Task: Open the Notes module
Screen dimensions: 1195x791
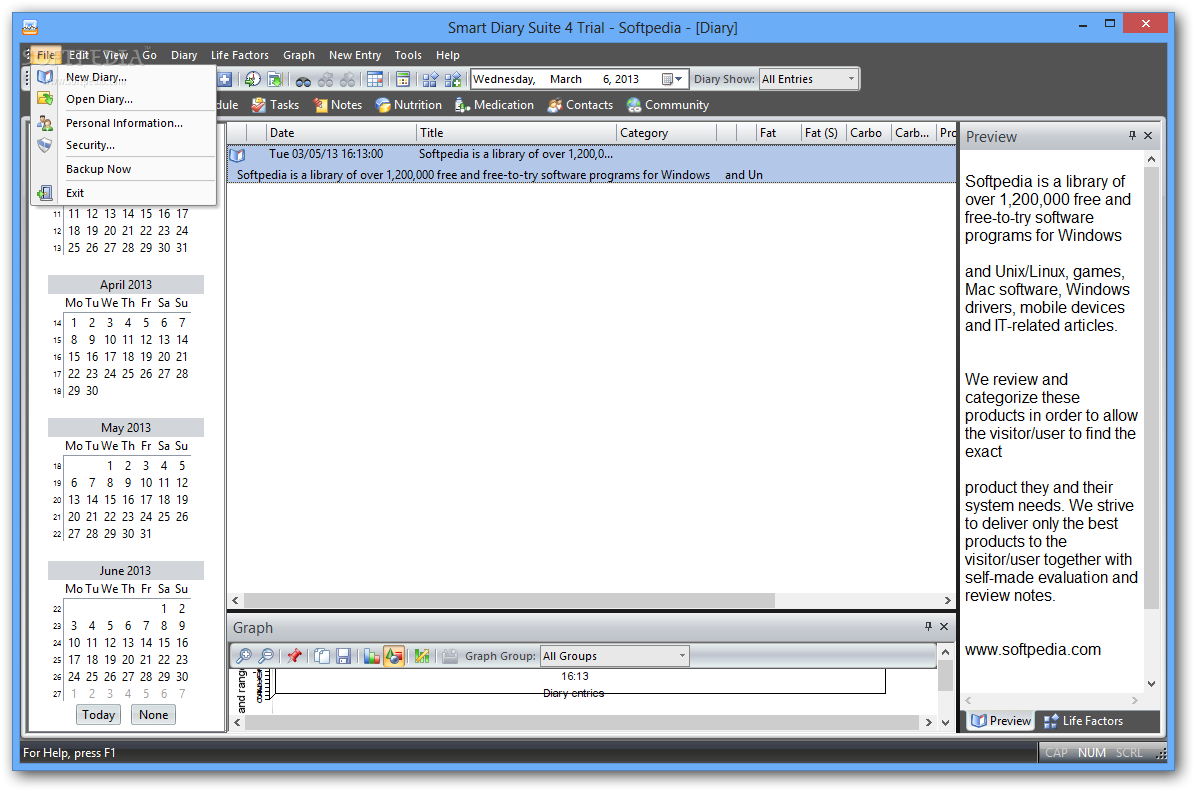Action: click(338, 105)
